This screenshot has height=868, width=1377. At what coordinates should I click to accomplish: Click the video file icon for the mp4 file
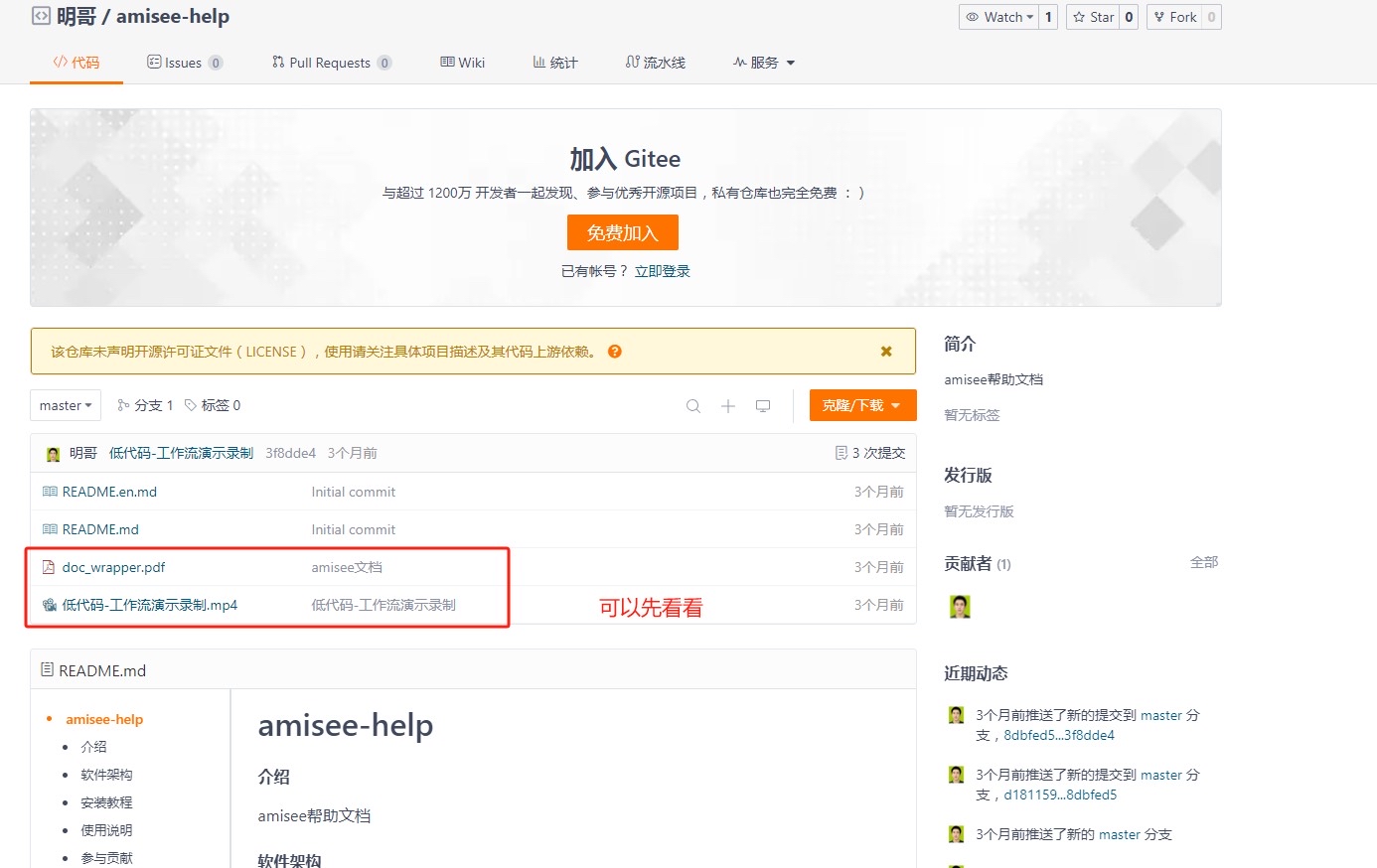[50, 605]
